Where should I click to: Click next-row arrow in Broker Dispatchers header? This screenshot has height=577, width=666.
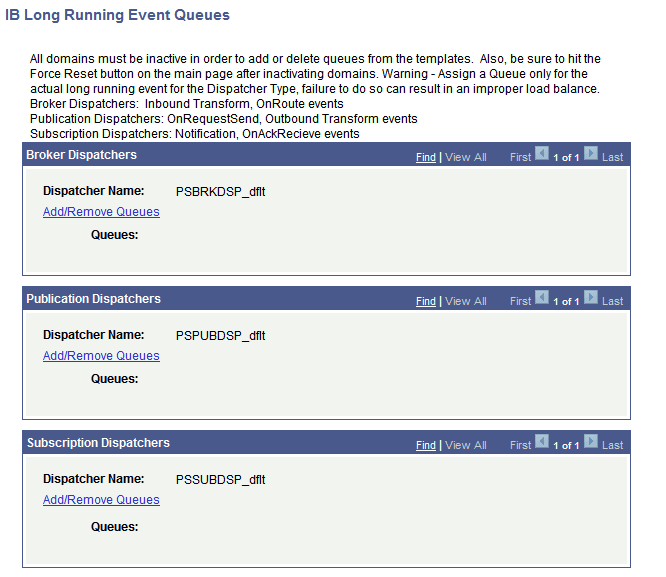click(590, 153)
